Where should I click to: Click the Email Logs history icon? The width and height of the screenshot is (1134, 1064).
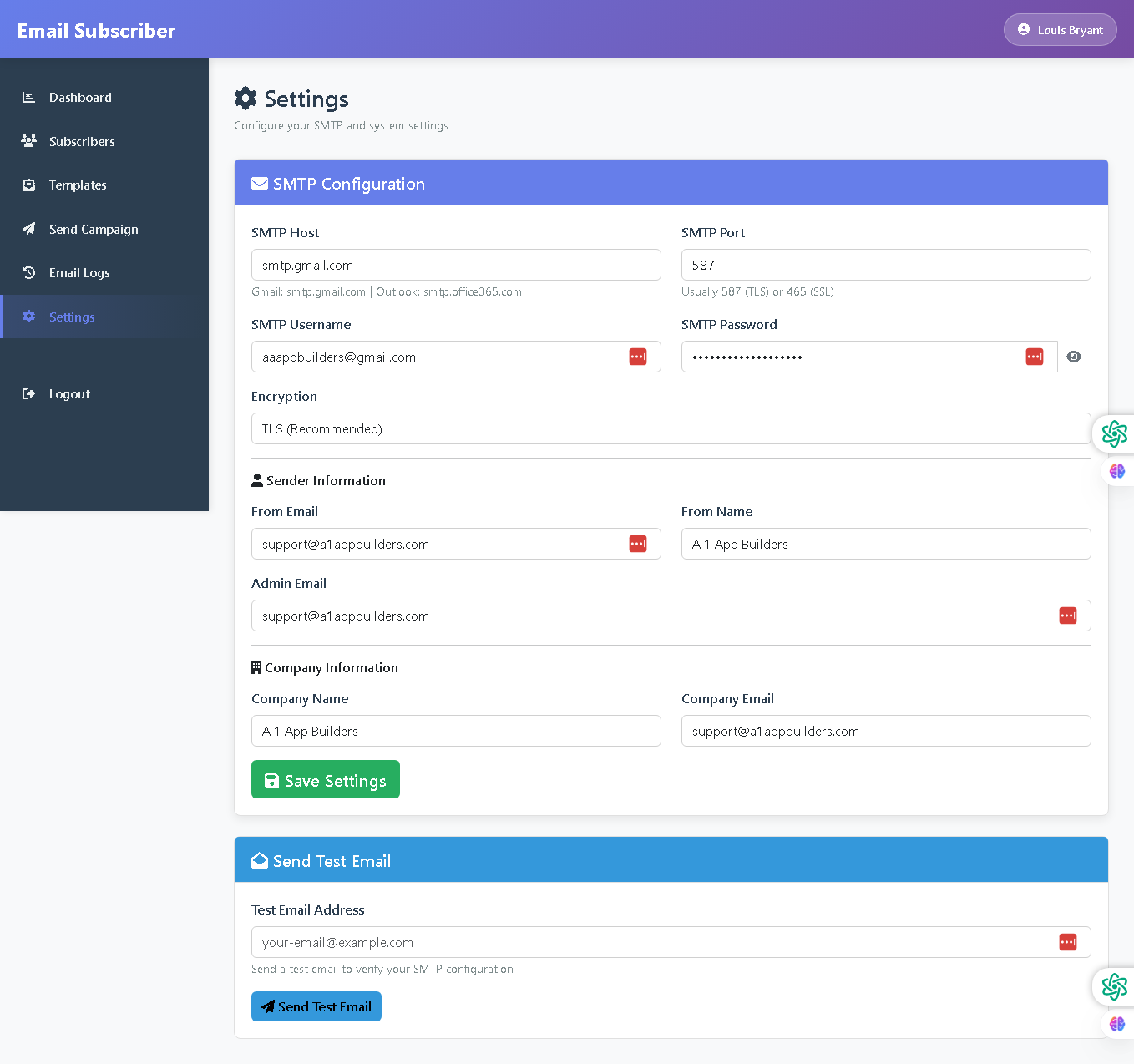pos(28,272)
